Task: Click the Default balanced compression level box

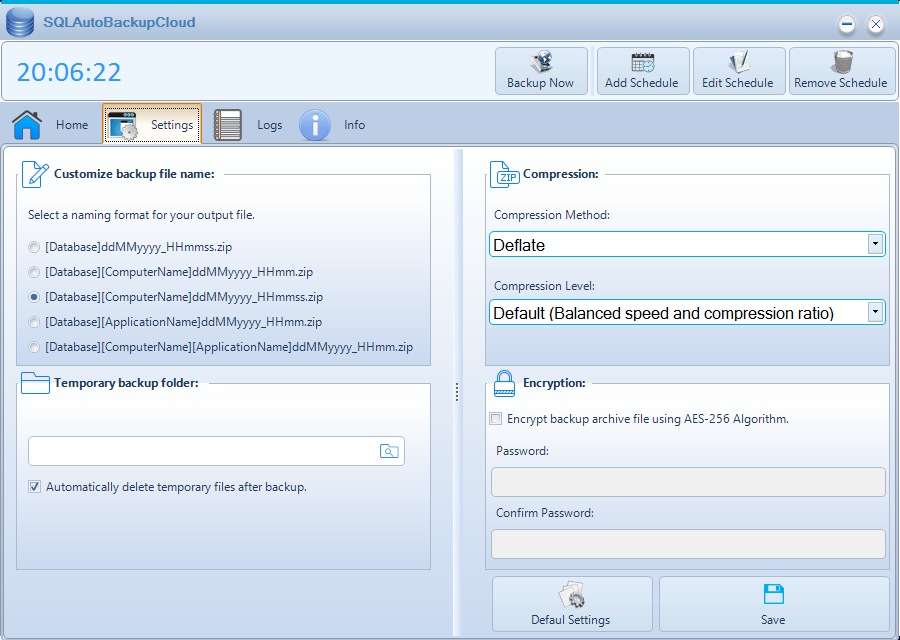Action: 687,312
